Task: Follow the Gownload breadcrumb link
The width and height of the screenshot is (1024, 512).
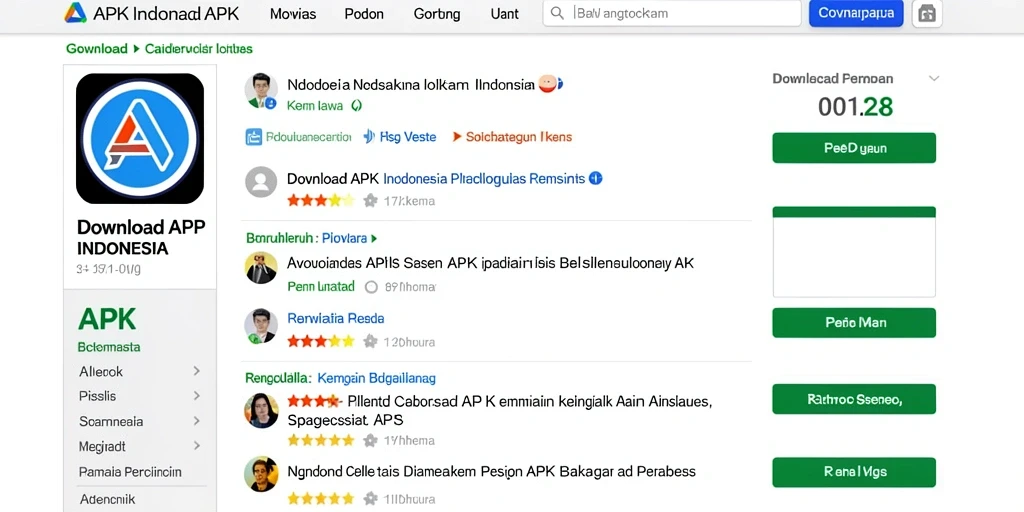Action: (x=97, y=49)
